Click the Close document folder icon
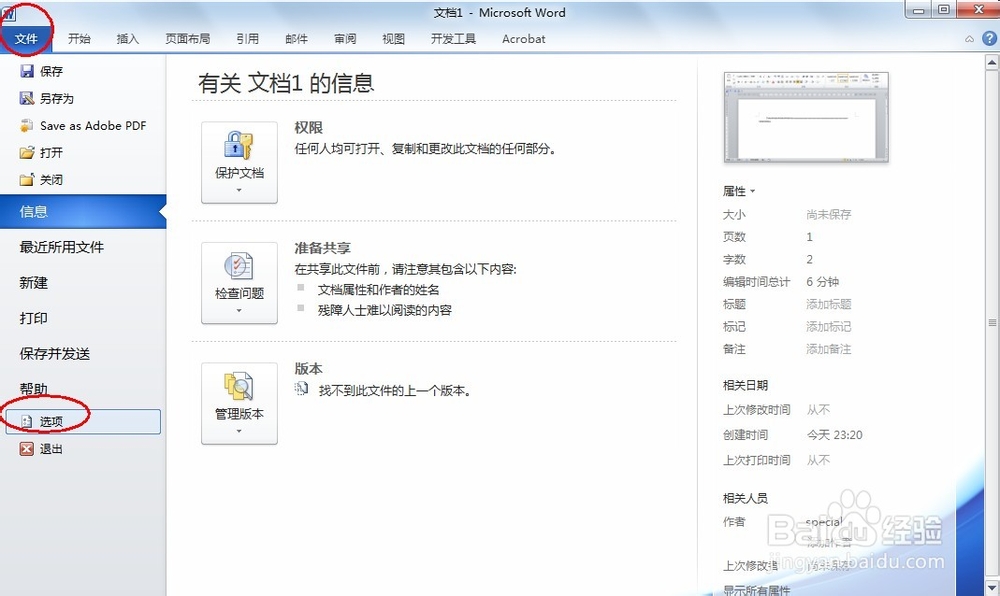Image resolution: width=1000 pixels, height=596 pixels. click(x=27, y=180)
